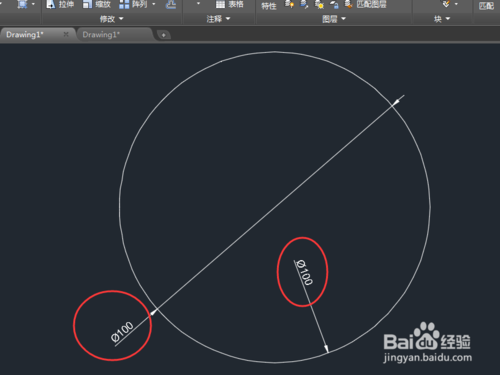Click the icon left of 匹配图层
Viewport: 500px width, 375px height.
coord(348,4)
